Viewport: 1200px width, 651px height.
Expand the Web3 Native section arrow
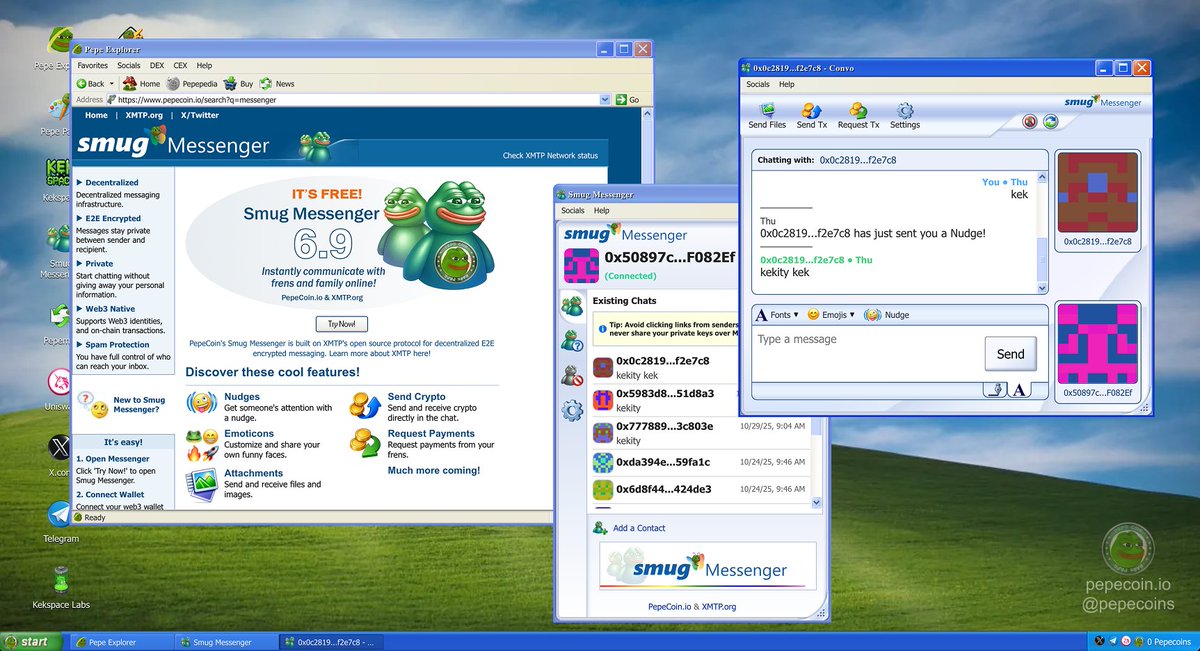pyautogui.click(x=80, y=309)
